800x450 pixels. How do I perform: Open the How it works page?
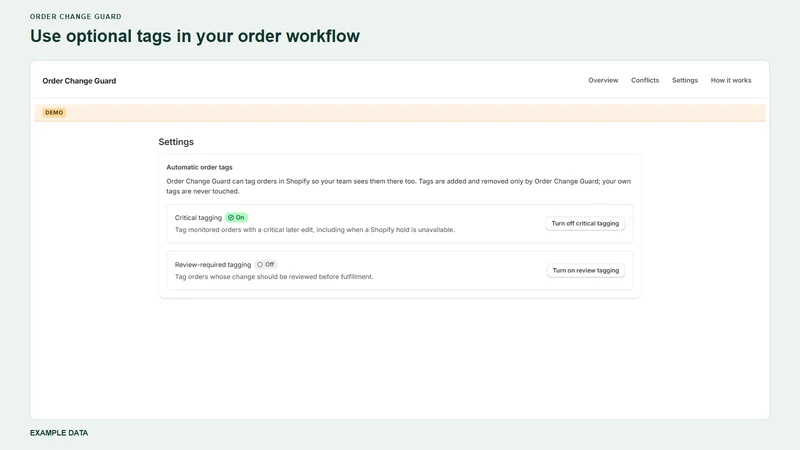pos(731,81)
